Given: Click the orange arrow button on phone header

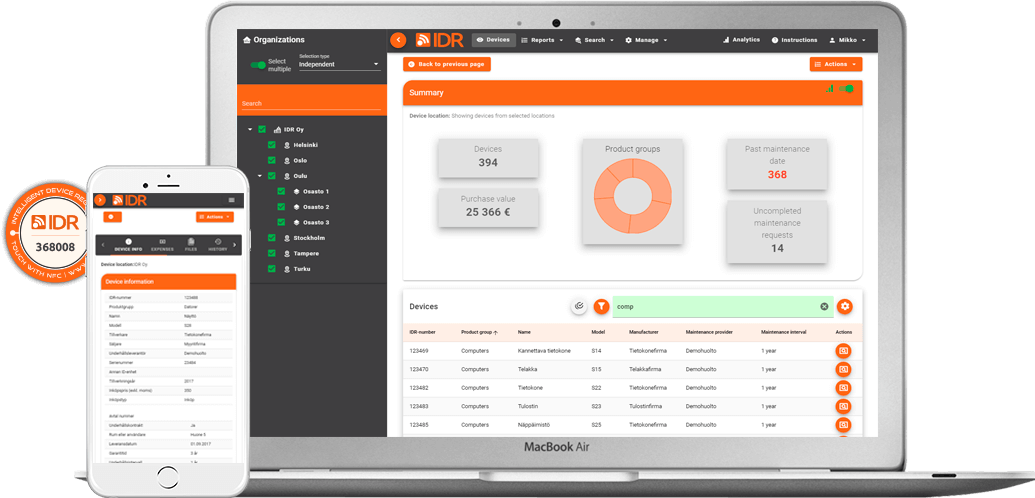Looking at the screenshot, I should click(100, 200).
